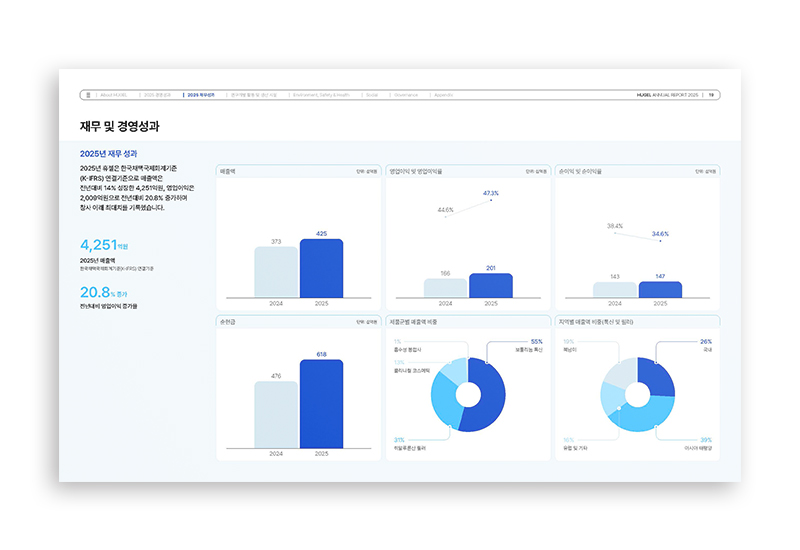Click the 2024 매출액 bar labeled 373
The height and width of the screenshot is (550, 800).
point(276,272)
